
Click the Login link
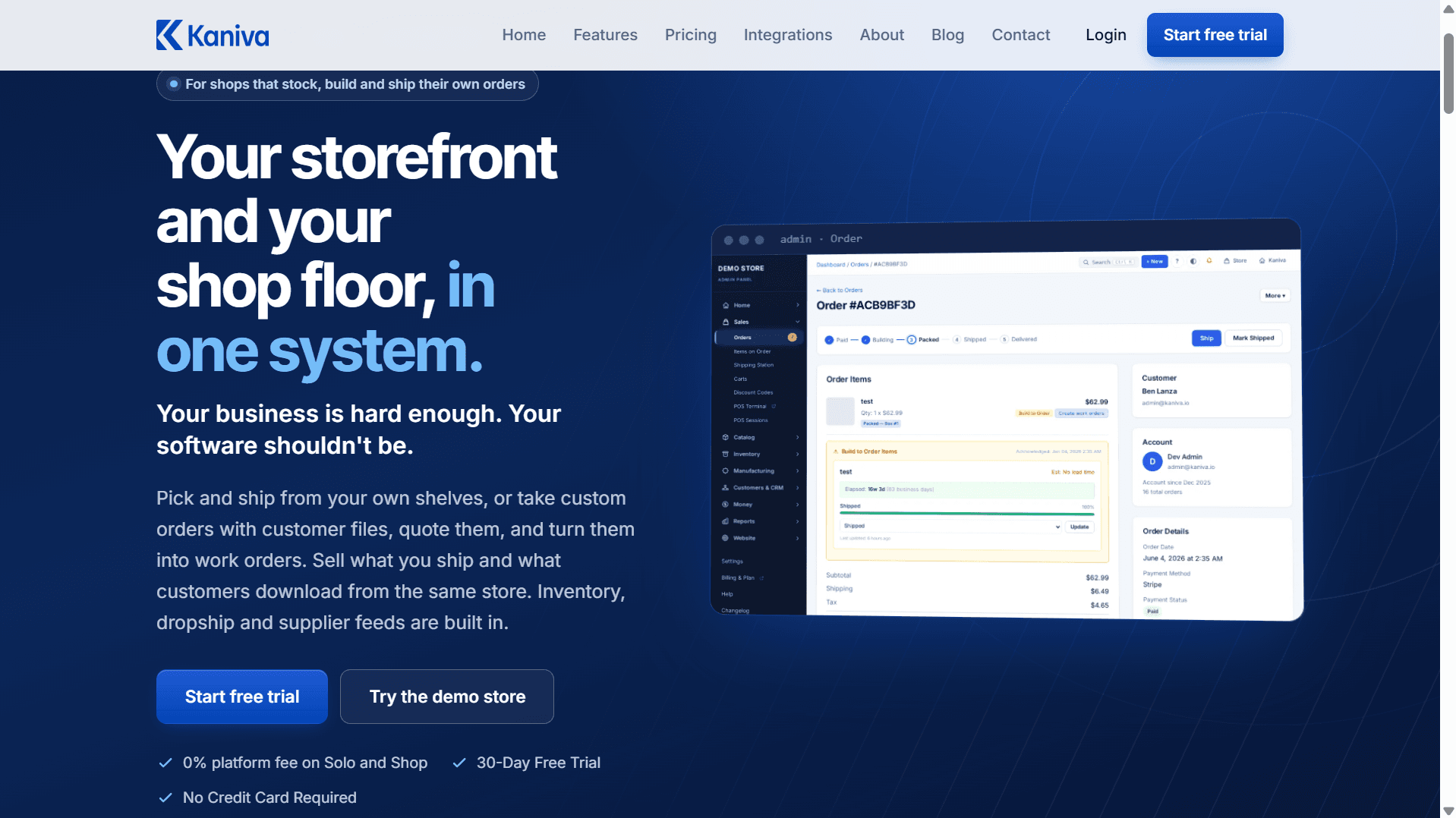tap(1105, 35)
